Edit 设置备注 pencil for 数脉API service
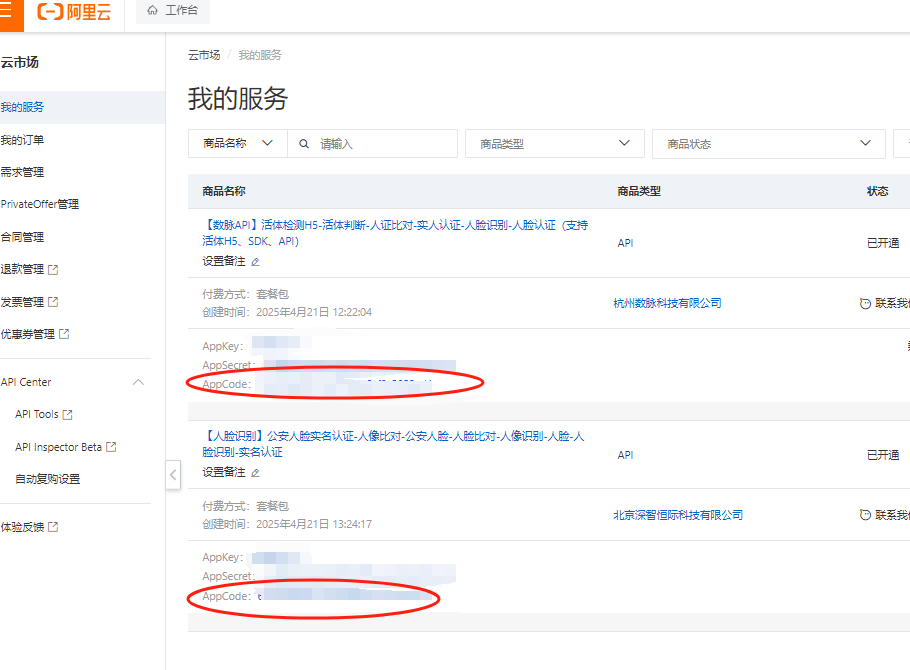The image size is (910, 670). [255, 262]
